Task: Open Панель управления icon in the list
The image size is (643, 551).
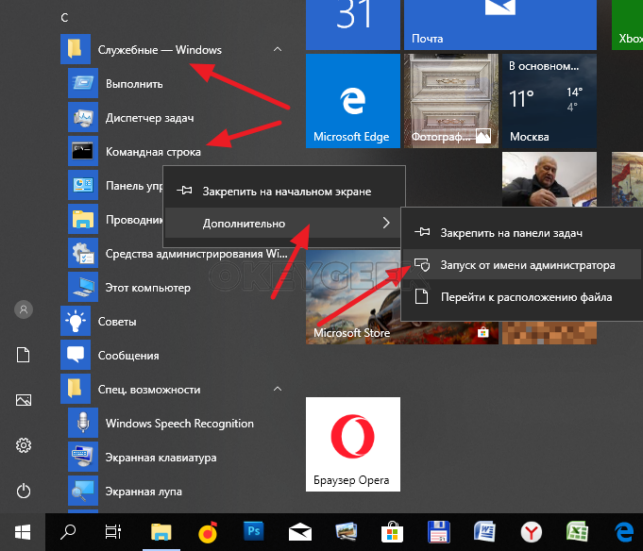Action: click(83, 185)
